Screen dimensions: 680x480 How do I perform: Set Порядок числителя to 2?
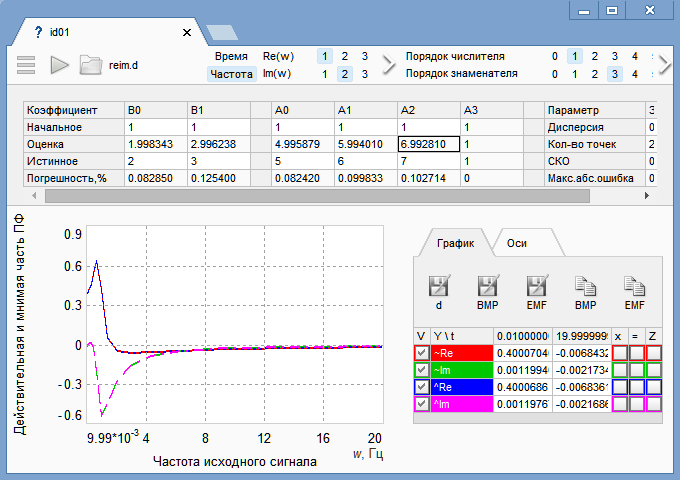coord(595,56)
